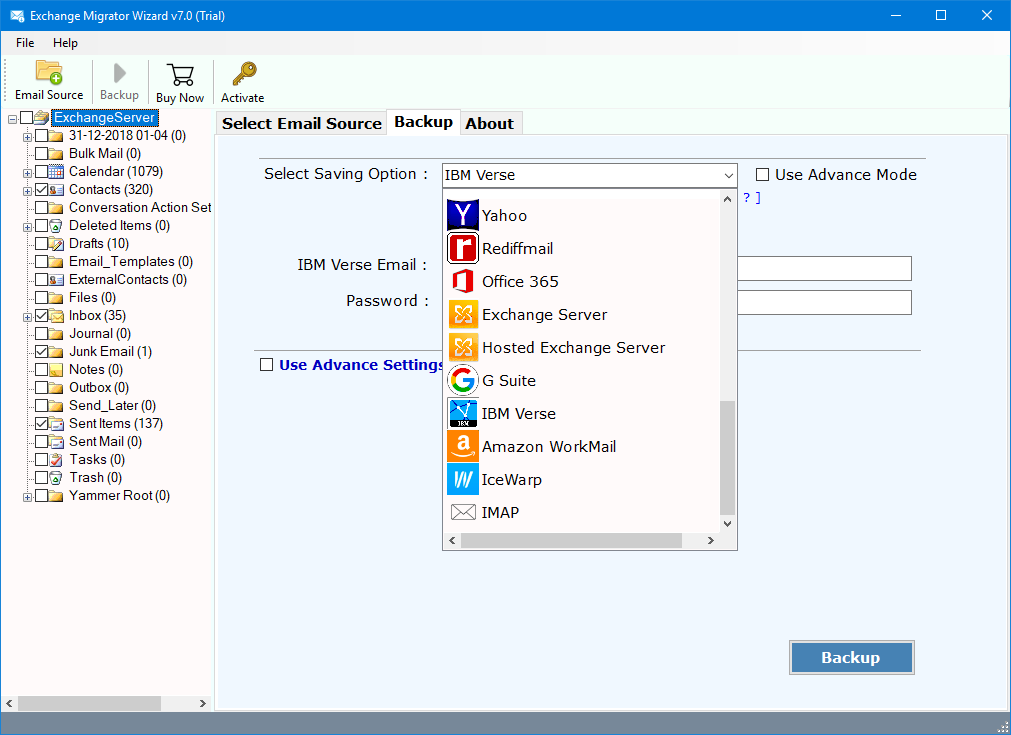
Task: Uncheck the Sent Items (137) checkbox
Action: 41,424
